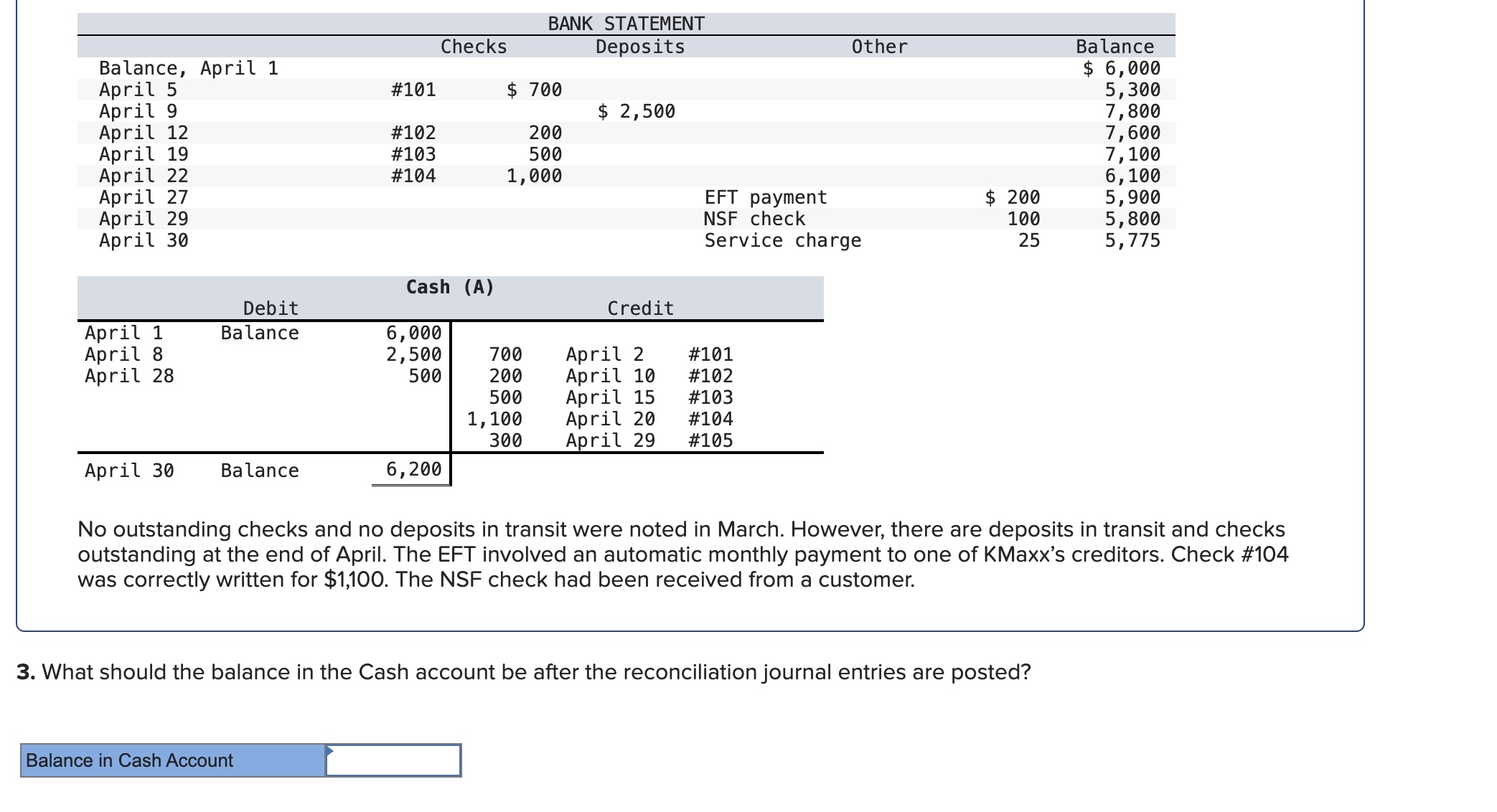This screenshot has width=1497, height=812.
Task: Select the BANK STATEMENT table title
Action: click(626, 24)
